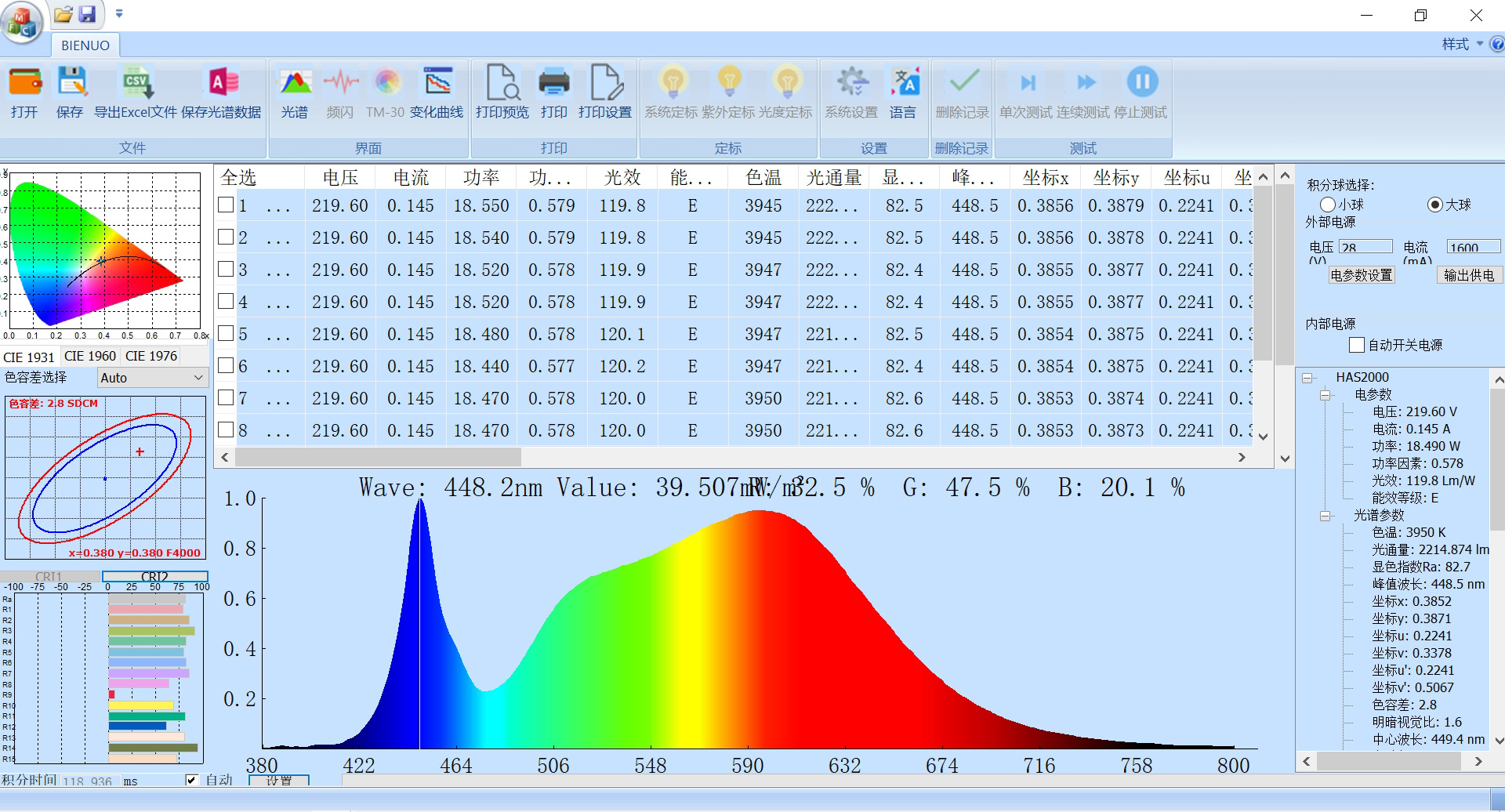Export data with 导出Excel文件 CSV icon
The height and width of the screenshot is (812, 1505).
pyautogui.click(x=136, y=83)
